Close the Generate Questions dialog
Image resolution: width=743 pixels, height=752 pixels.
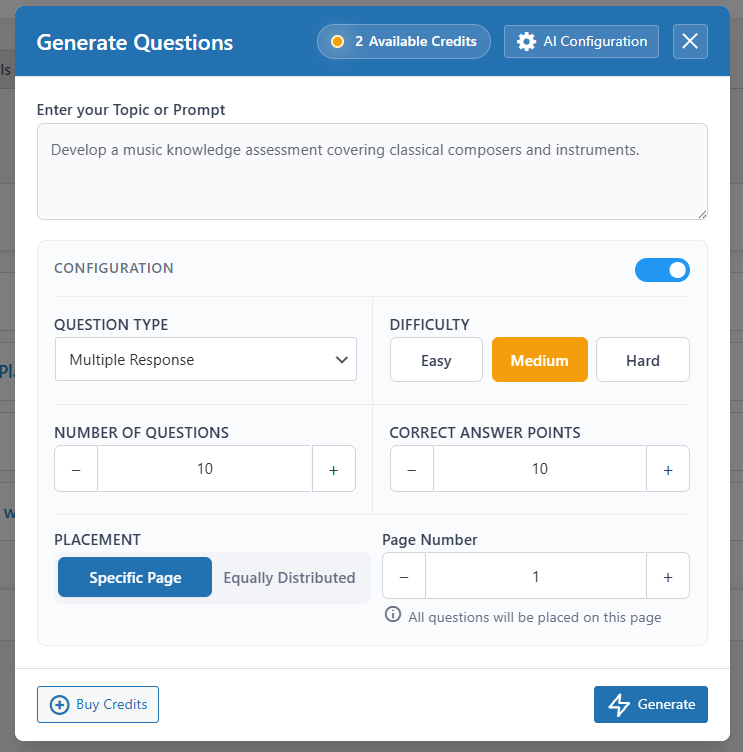690,42
